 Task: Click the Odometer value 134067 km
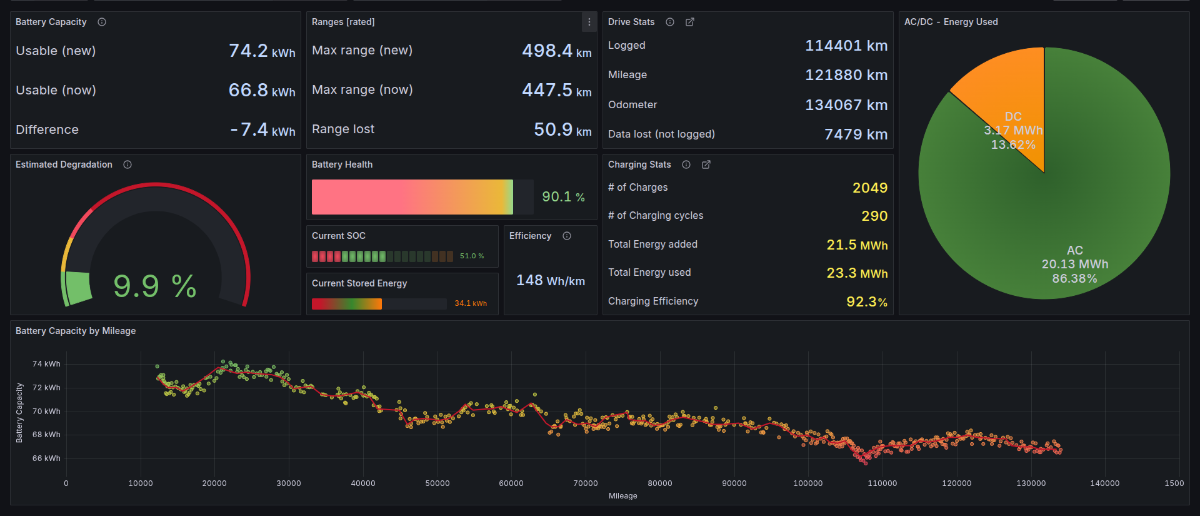pyautogui.click(x=846, y=105)
